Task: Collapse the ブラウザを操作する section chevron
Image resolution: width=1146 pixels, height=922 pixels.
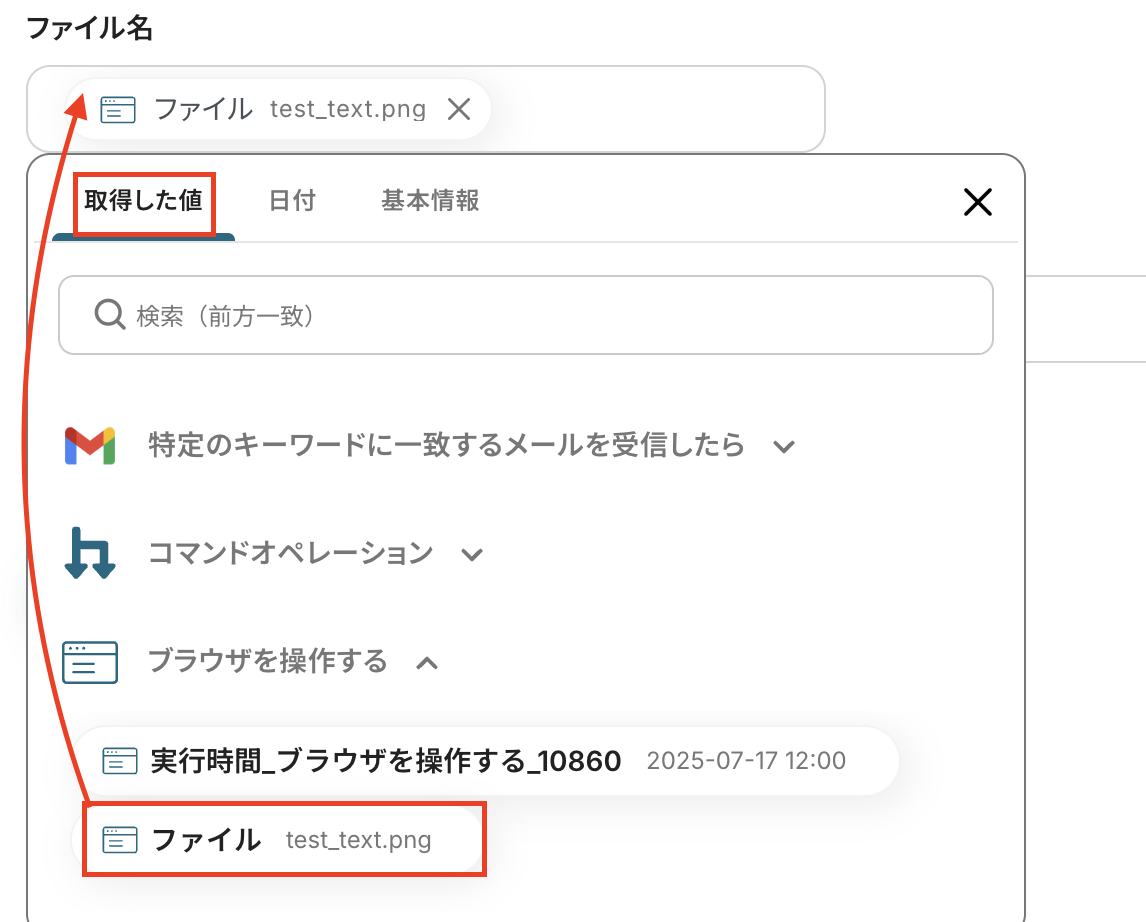Action: (427, 662)
